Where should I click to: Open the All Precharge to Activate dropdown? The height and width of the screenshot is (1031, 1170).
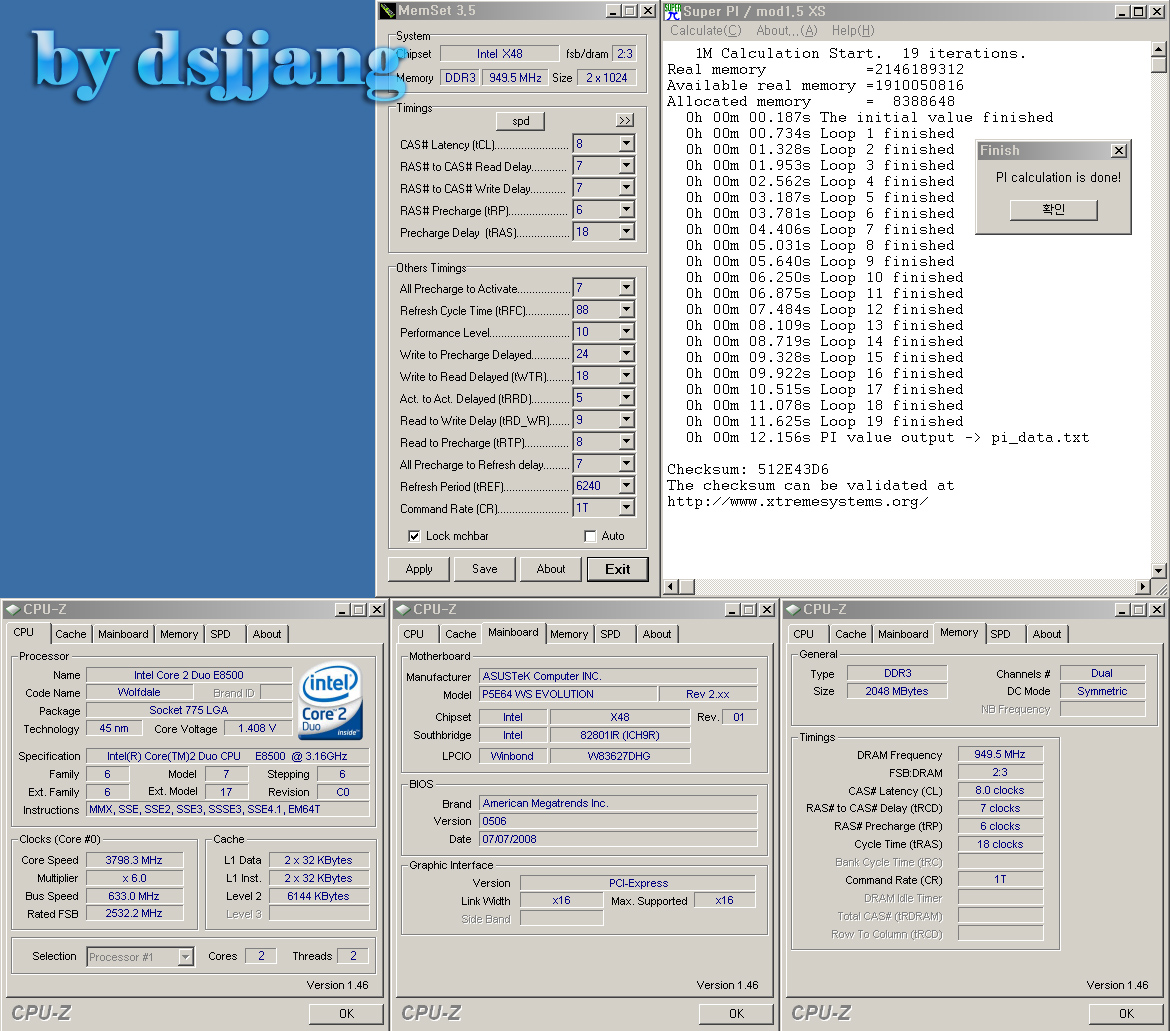(627, 287)
